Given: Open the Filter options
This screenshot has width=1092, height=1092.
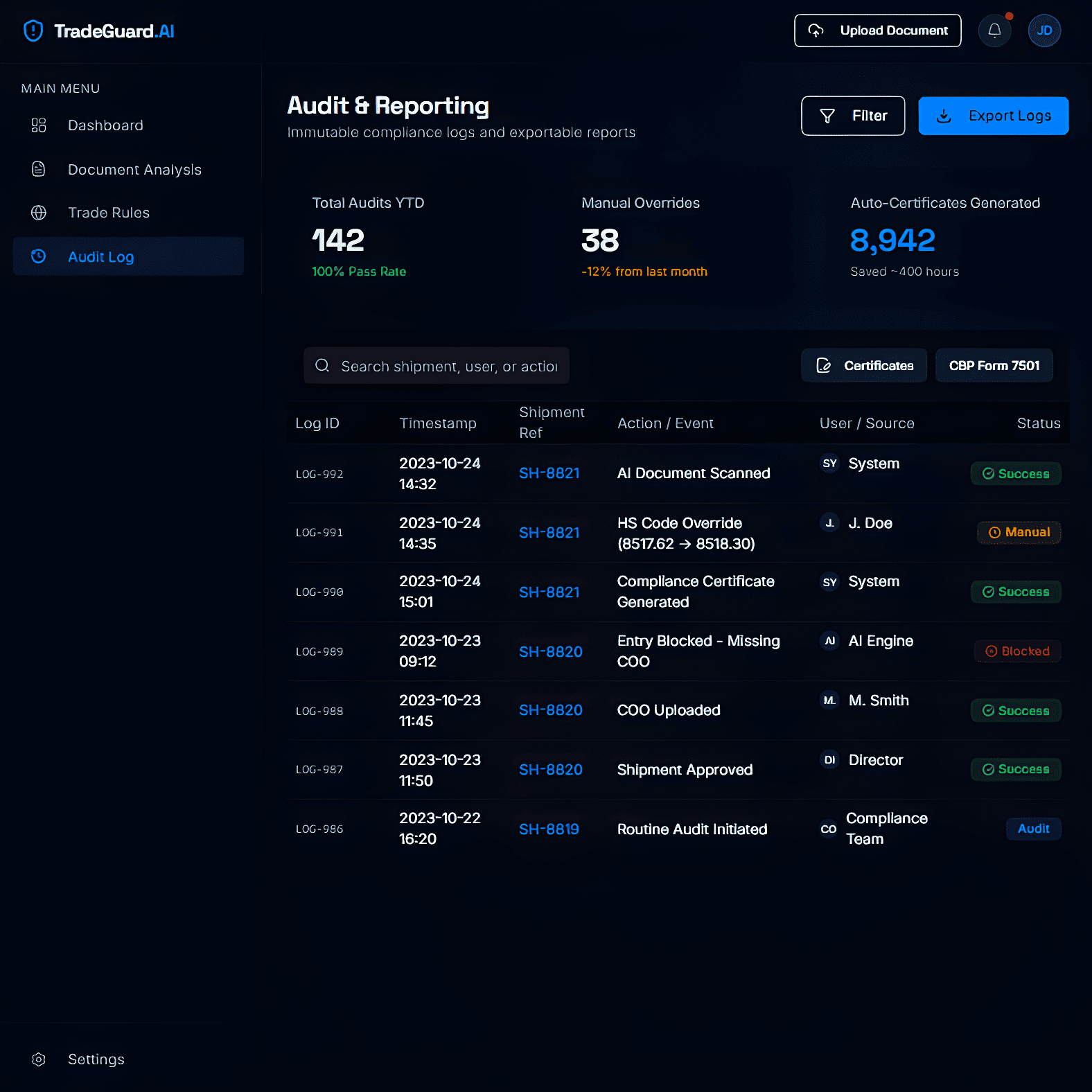Looking at the screenshot, I should click(x=852, y=116).
